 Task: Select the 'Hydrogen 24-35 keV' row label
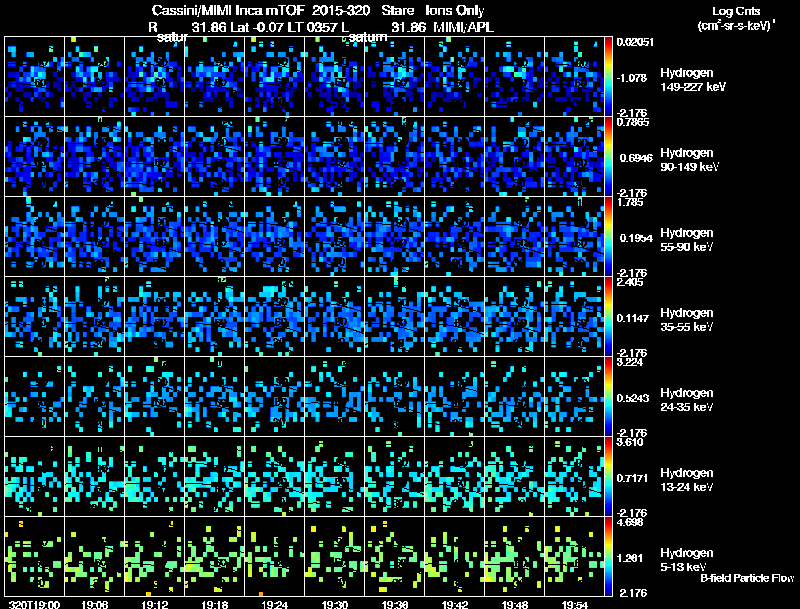pyautogui.click(x=687, y=400)
